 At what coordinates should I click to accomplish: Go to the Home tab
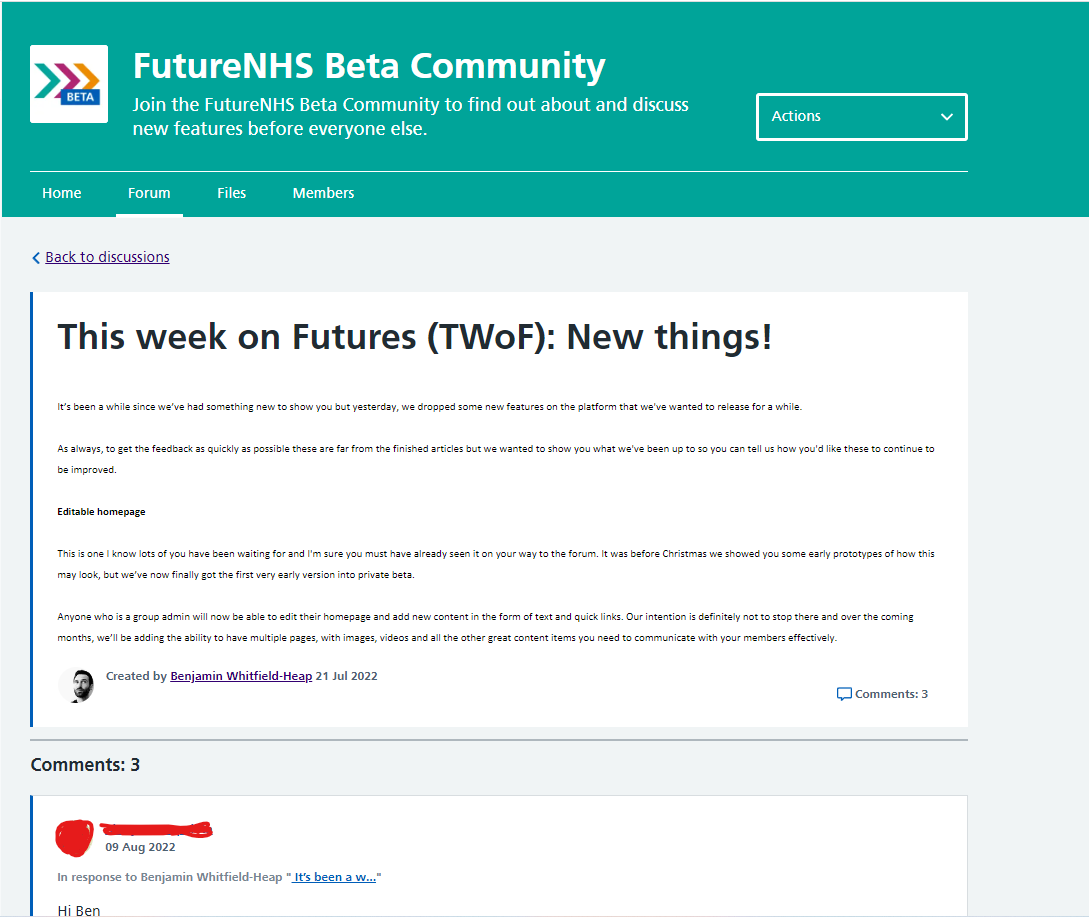tap(61, 192)
